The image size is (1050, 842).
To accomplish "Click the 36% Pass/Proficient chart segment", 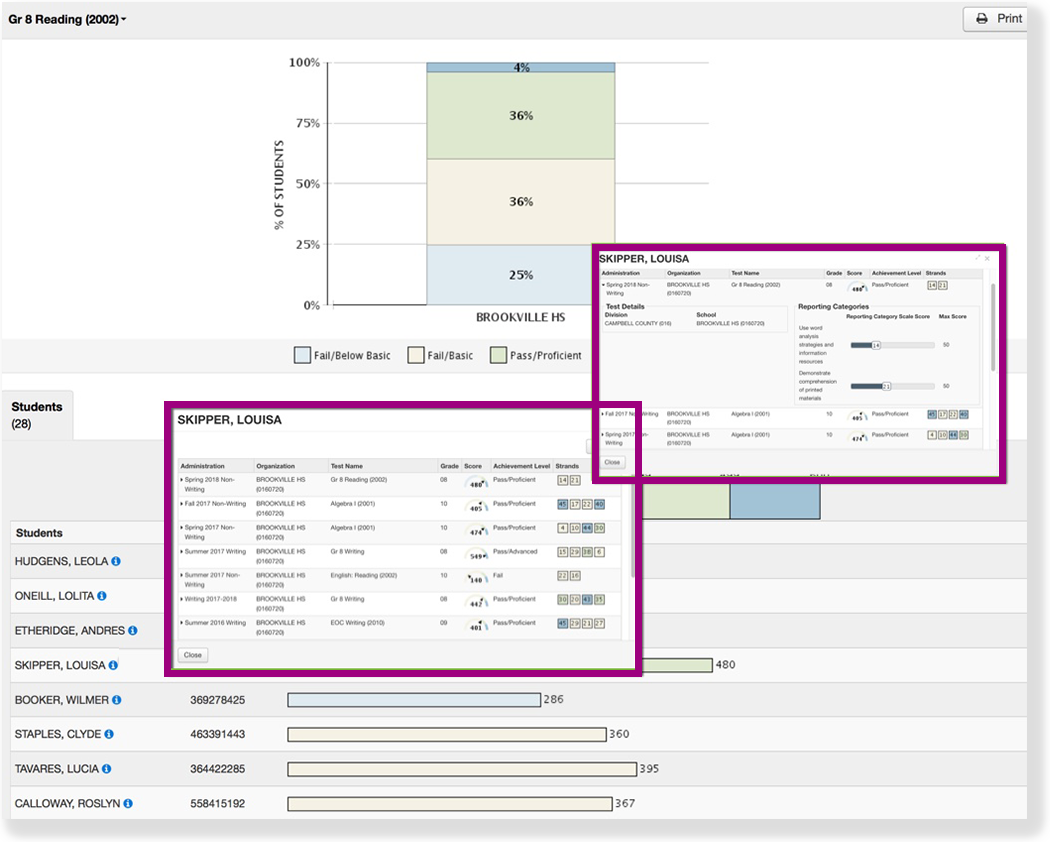I will click(x=520, y=116).
